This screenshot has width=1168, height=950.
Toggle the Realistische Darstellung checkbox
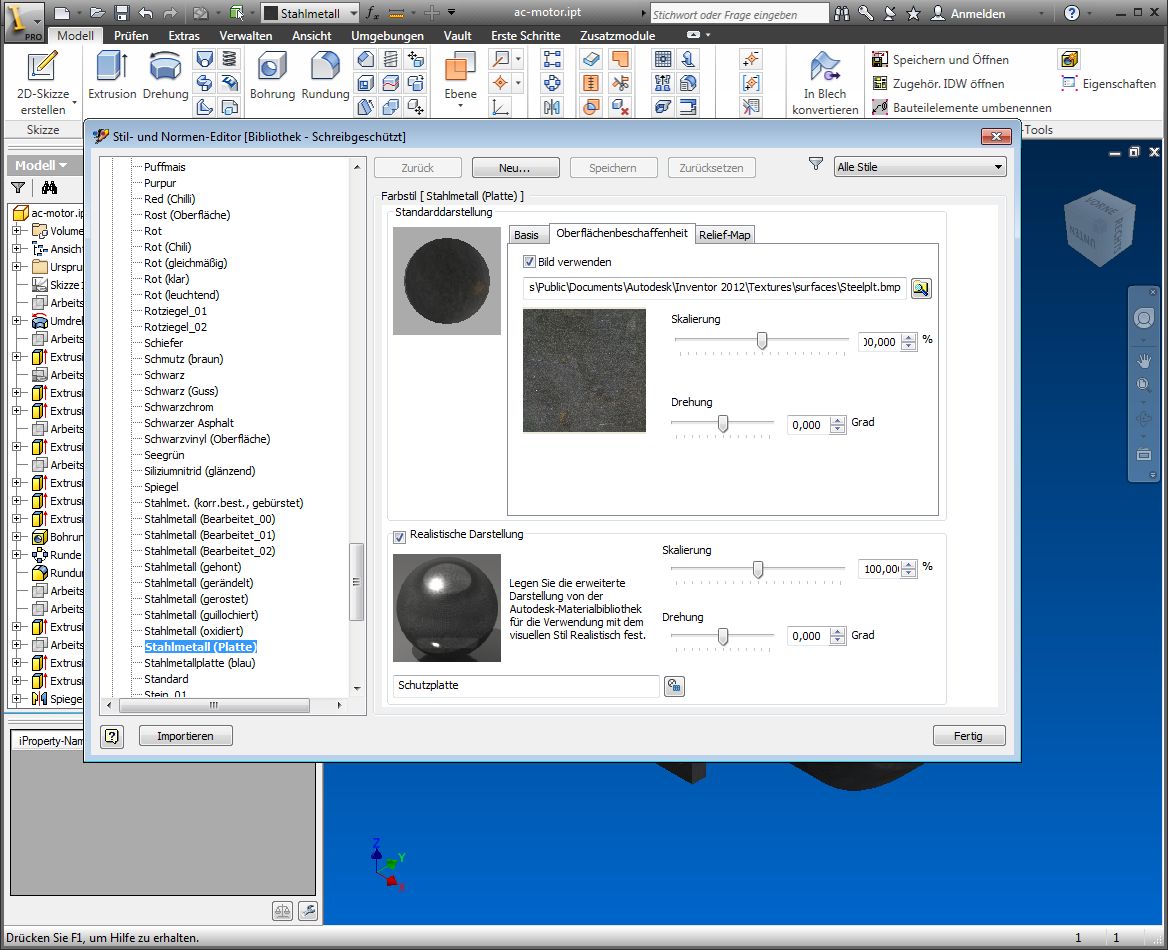tap(400, 536)
